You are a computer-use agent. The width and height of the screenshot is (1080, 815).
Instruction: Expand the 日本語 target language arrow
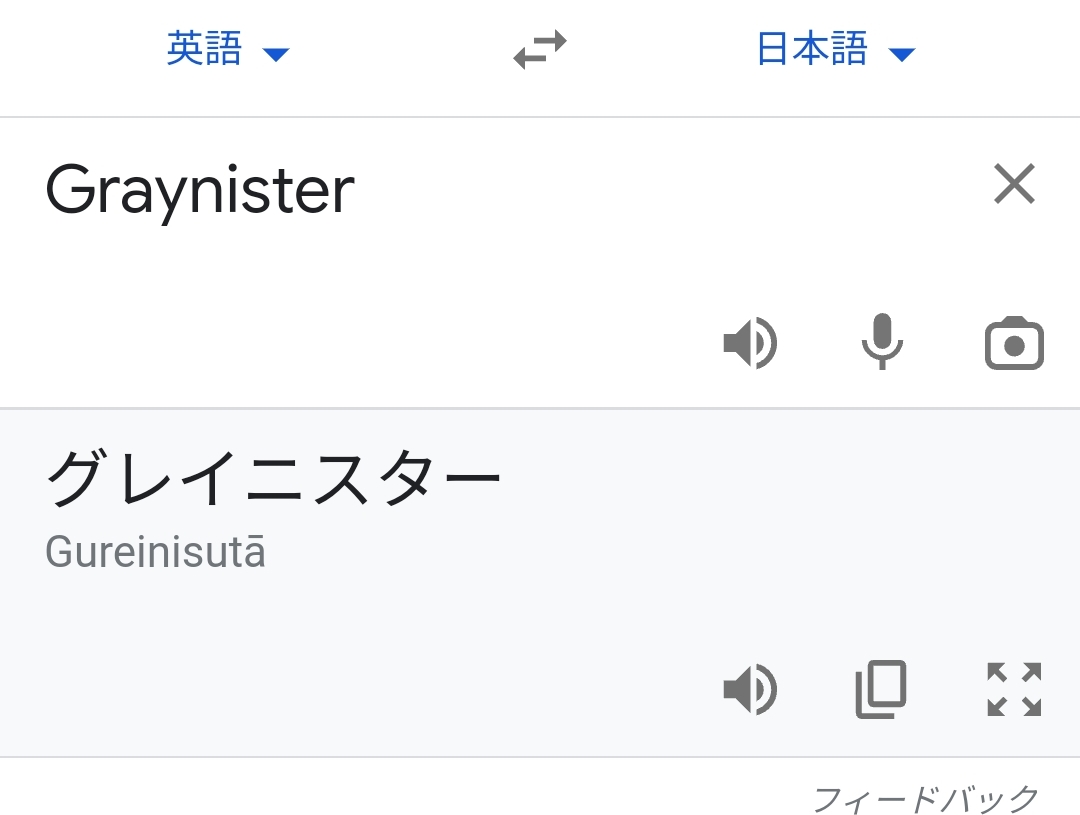tap(901, 54)
